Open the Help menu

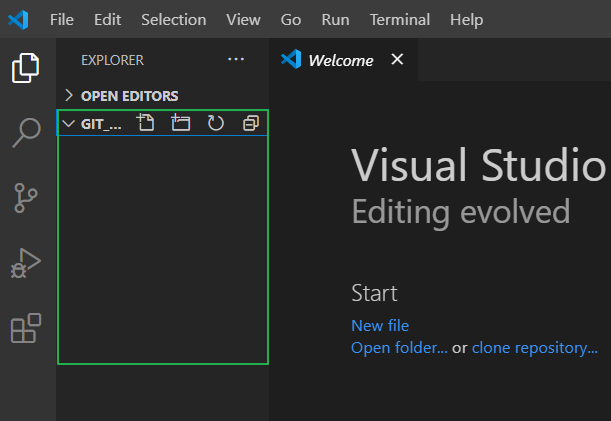pos(466,19)
